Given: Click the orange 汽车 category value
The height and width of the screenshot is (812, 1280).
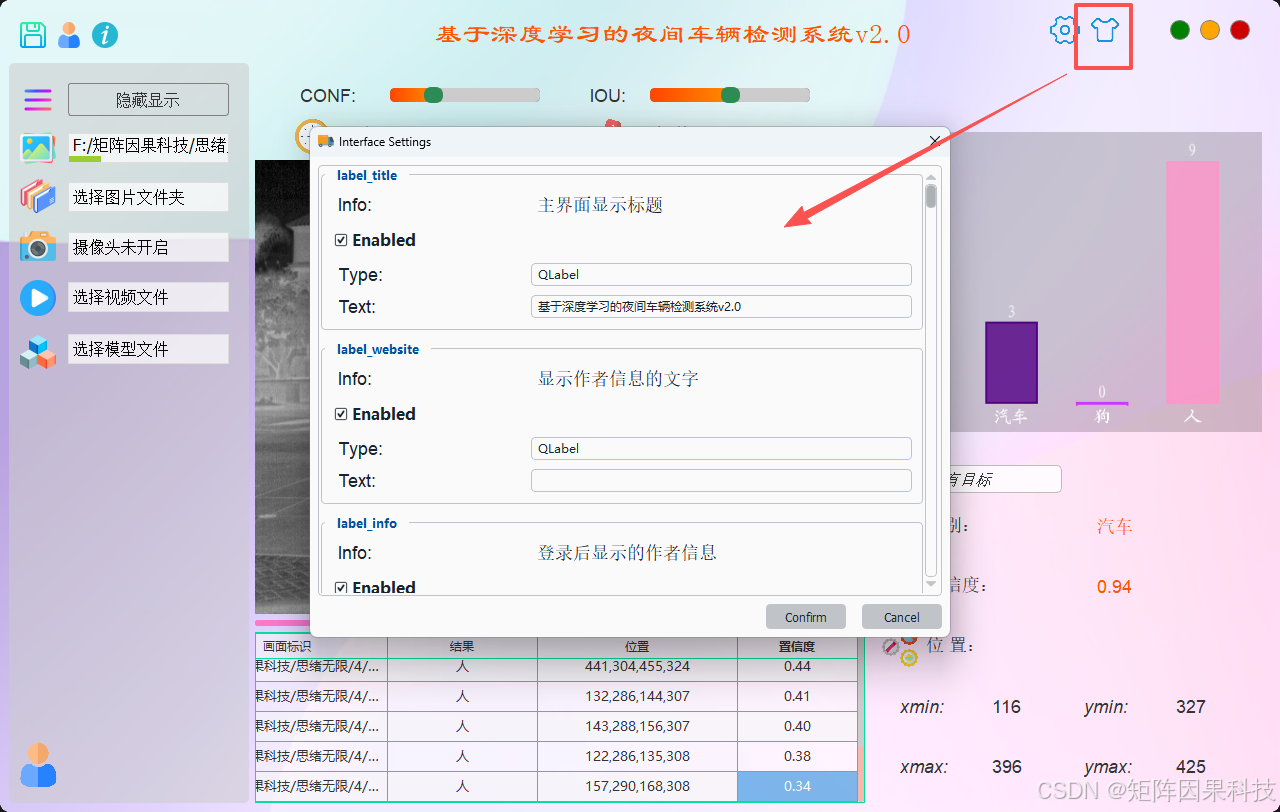Looking at the screenshot, I should [1115, 527].
